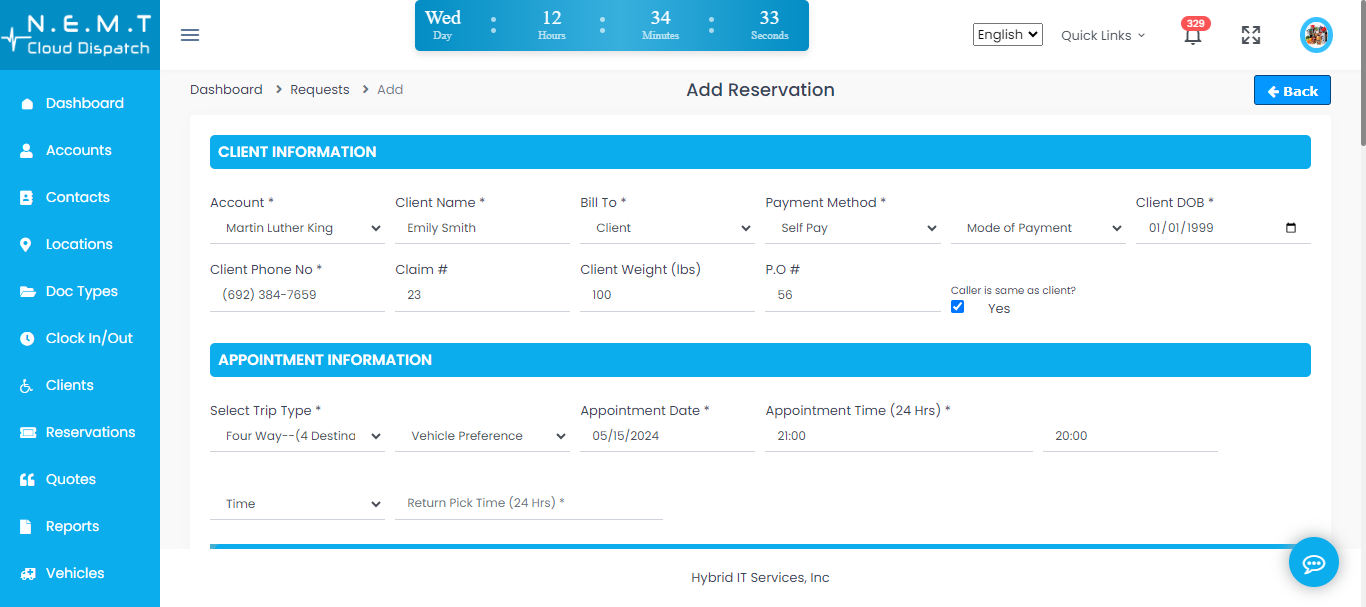Click the Back button
This screenshot has width=1366, height=607.
pos(1292,90)
